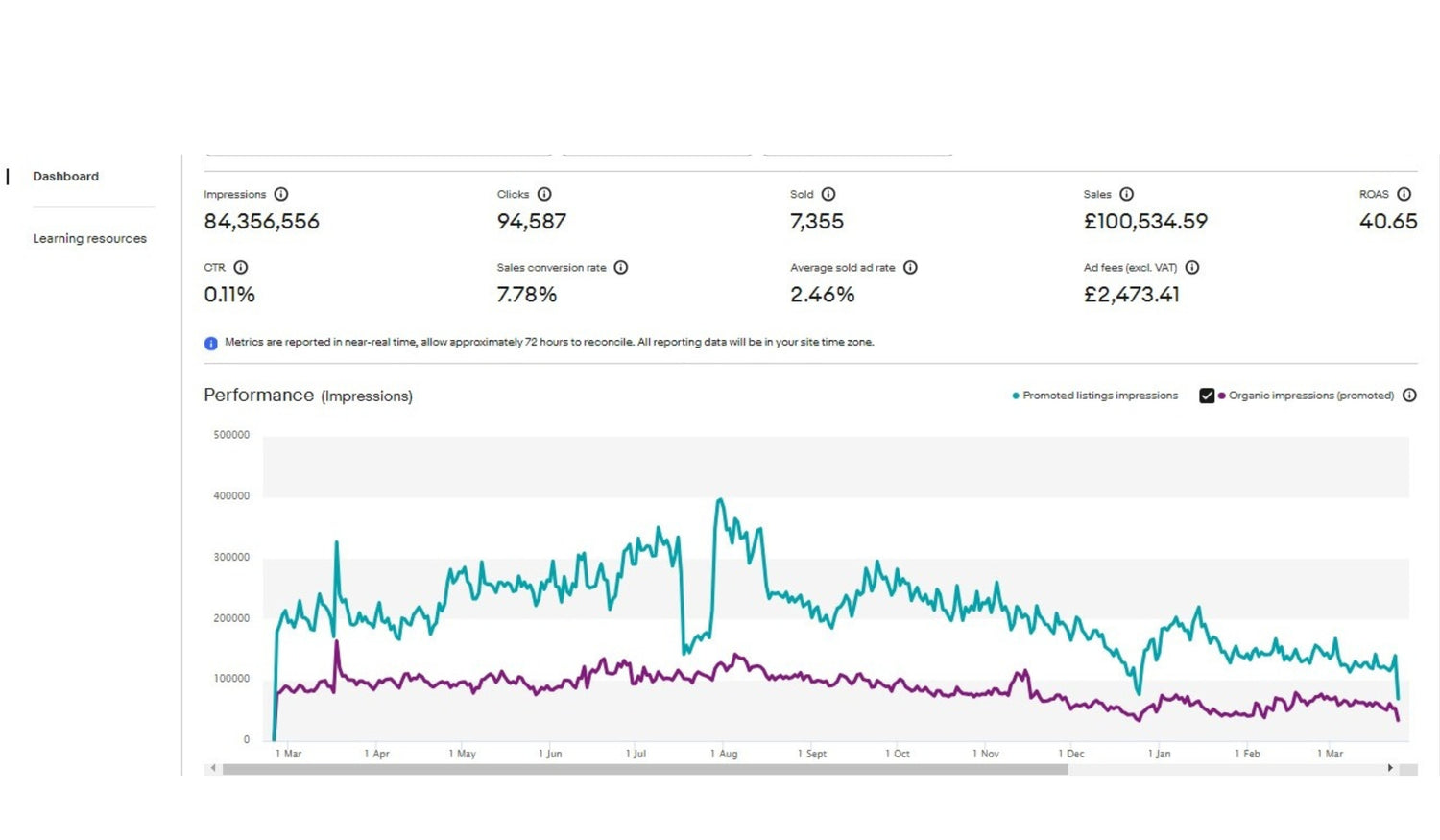Click info icon after Organic impressions legend
1440x840 pixels.
coord(1409,396)
